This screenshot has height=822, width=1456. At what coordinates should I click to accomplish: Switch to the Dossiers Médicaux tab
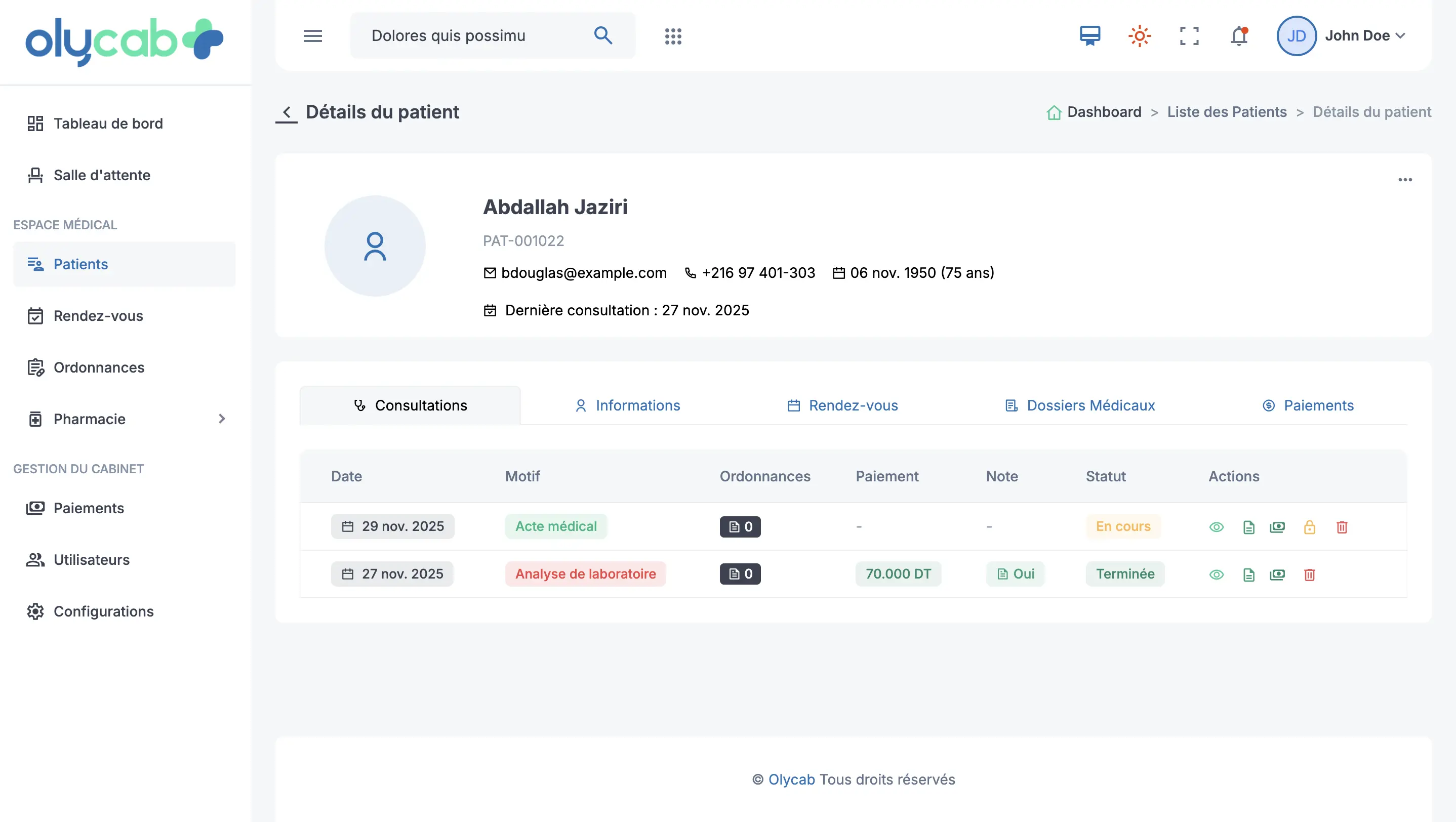1078,405
